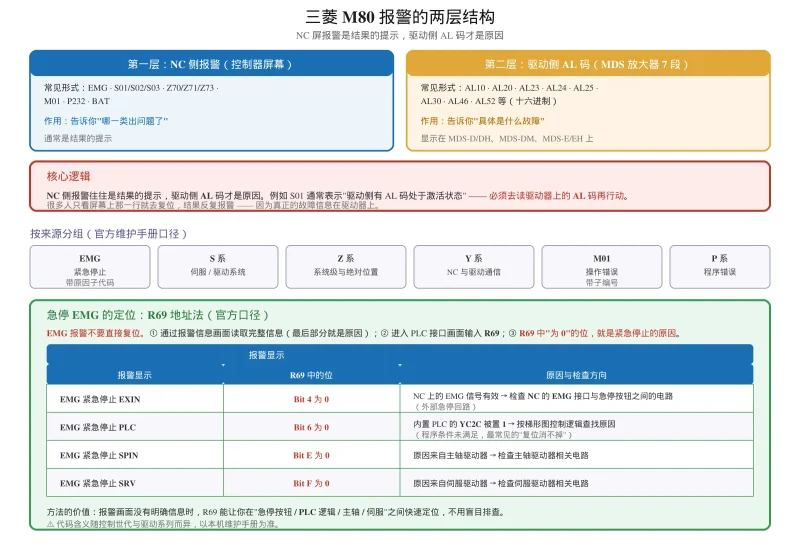Image resolution: width=800 pixels, height=547 pixels.
Task: Click the line 常见形式：EMG · S01/S02/S03
Action: 132,88
